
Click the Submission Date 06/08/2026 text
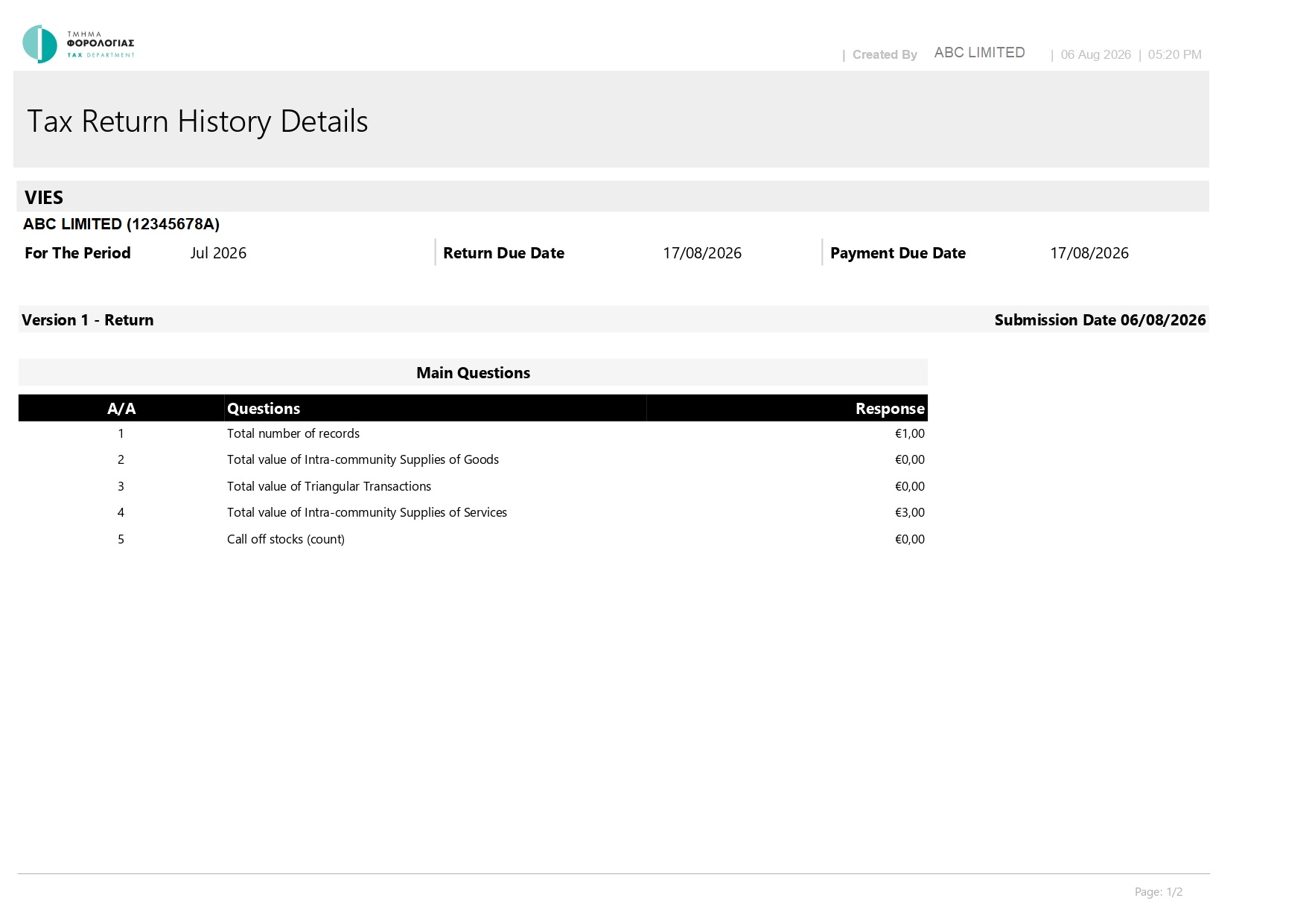coord(1100,320)
